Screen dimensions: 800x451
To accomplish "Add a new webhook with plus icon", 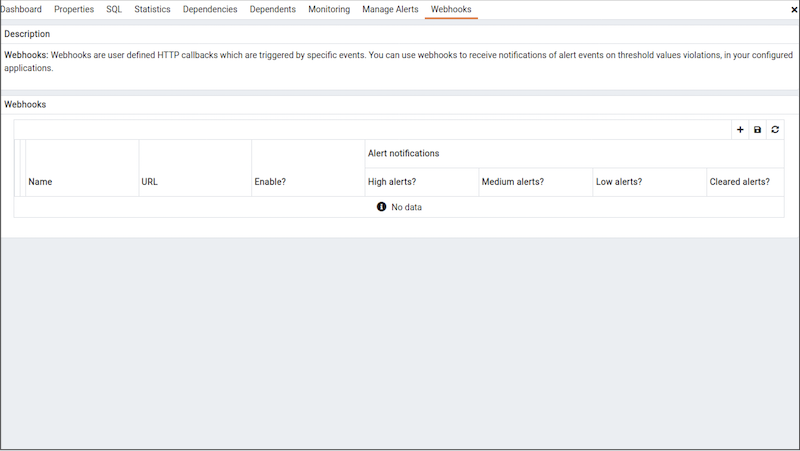I will coord(740,130).
